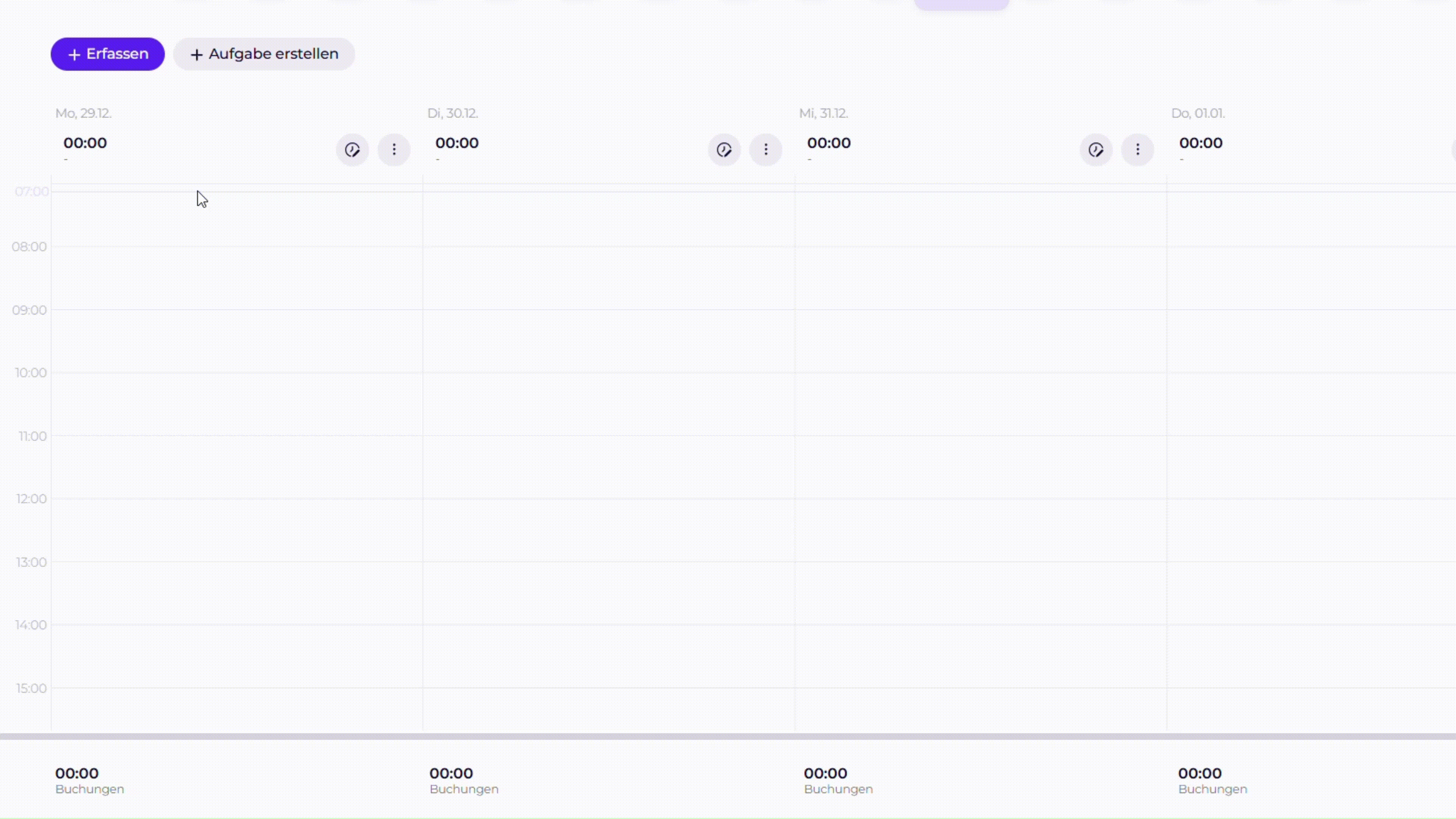Open three-dot menu for Monday 29.12.
This screenshot has width=1456, height=819.
coord(394,150)
